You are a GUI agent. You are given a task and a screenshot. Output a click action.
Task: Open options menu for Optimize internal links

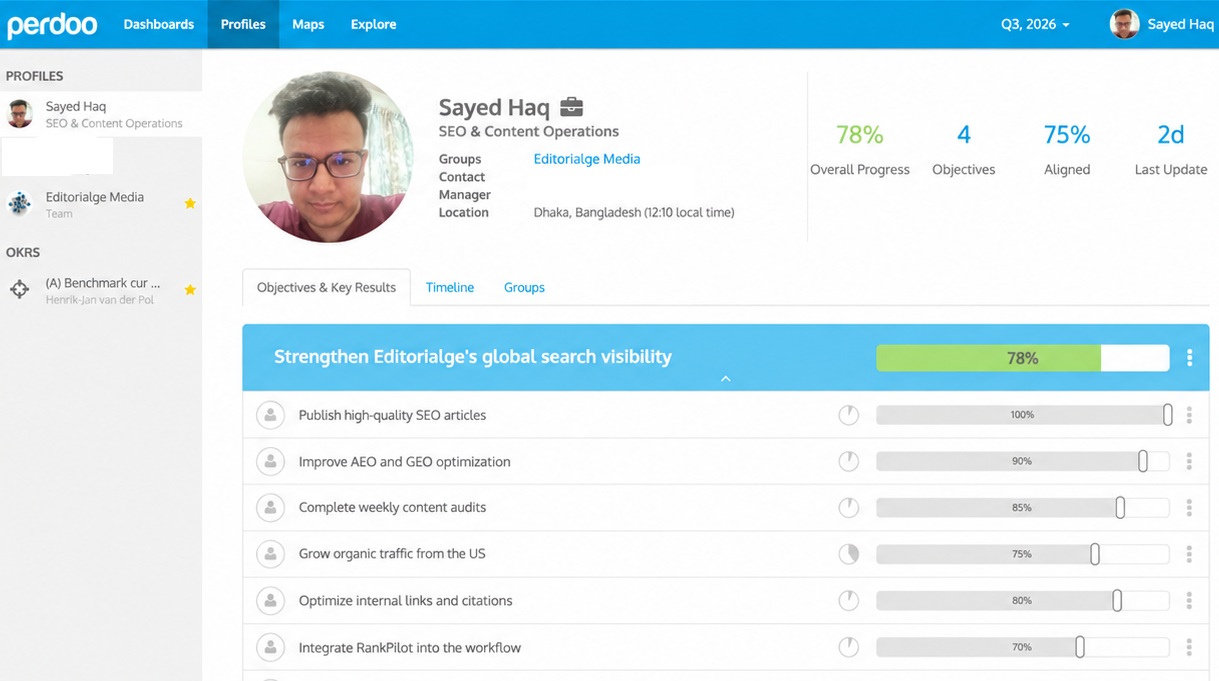[1189, 601]
